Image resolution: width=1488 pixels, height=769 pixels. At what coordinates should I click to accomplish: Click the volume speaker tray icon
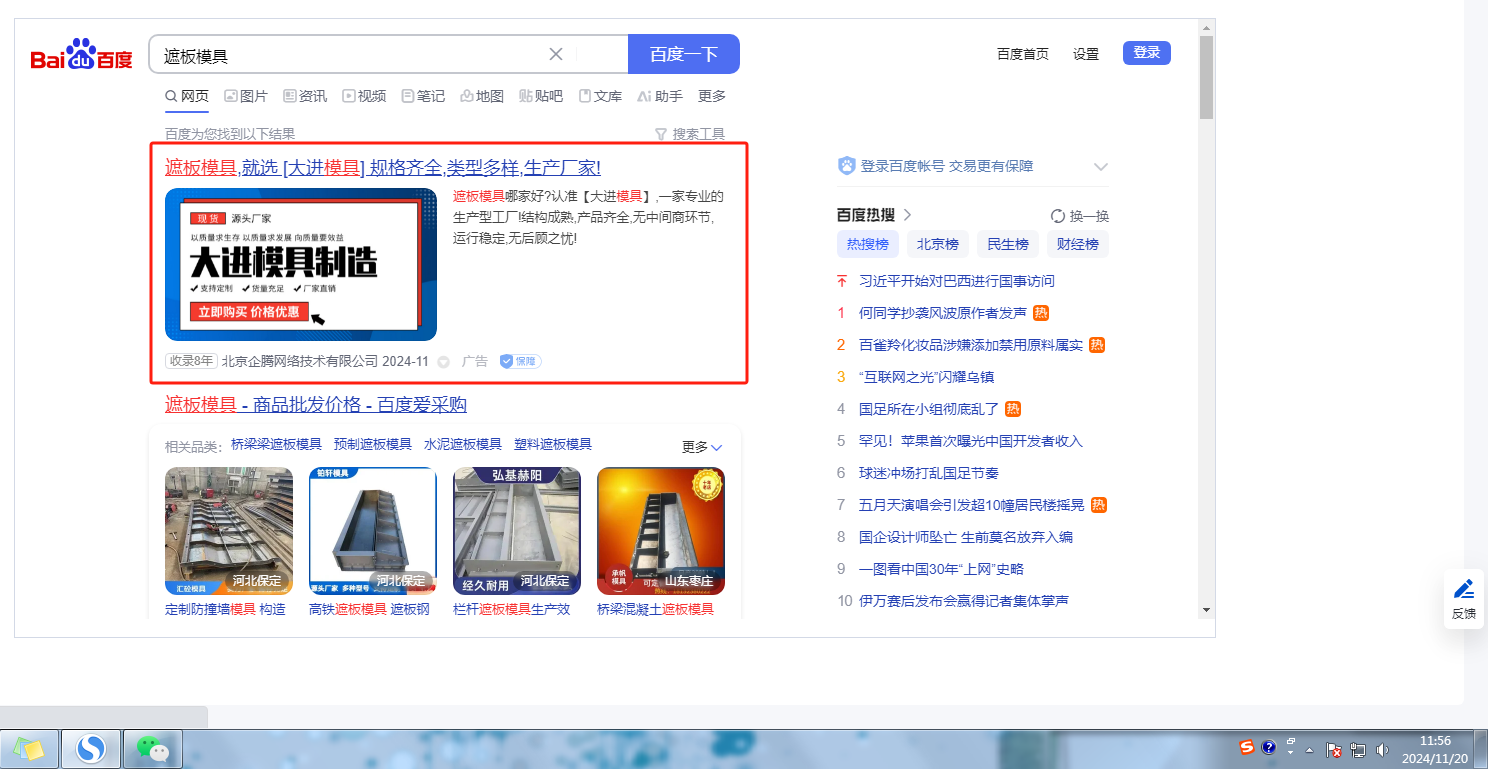(x=1383, y=749)
